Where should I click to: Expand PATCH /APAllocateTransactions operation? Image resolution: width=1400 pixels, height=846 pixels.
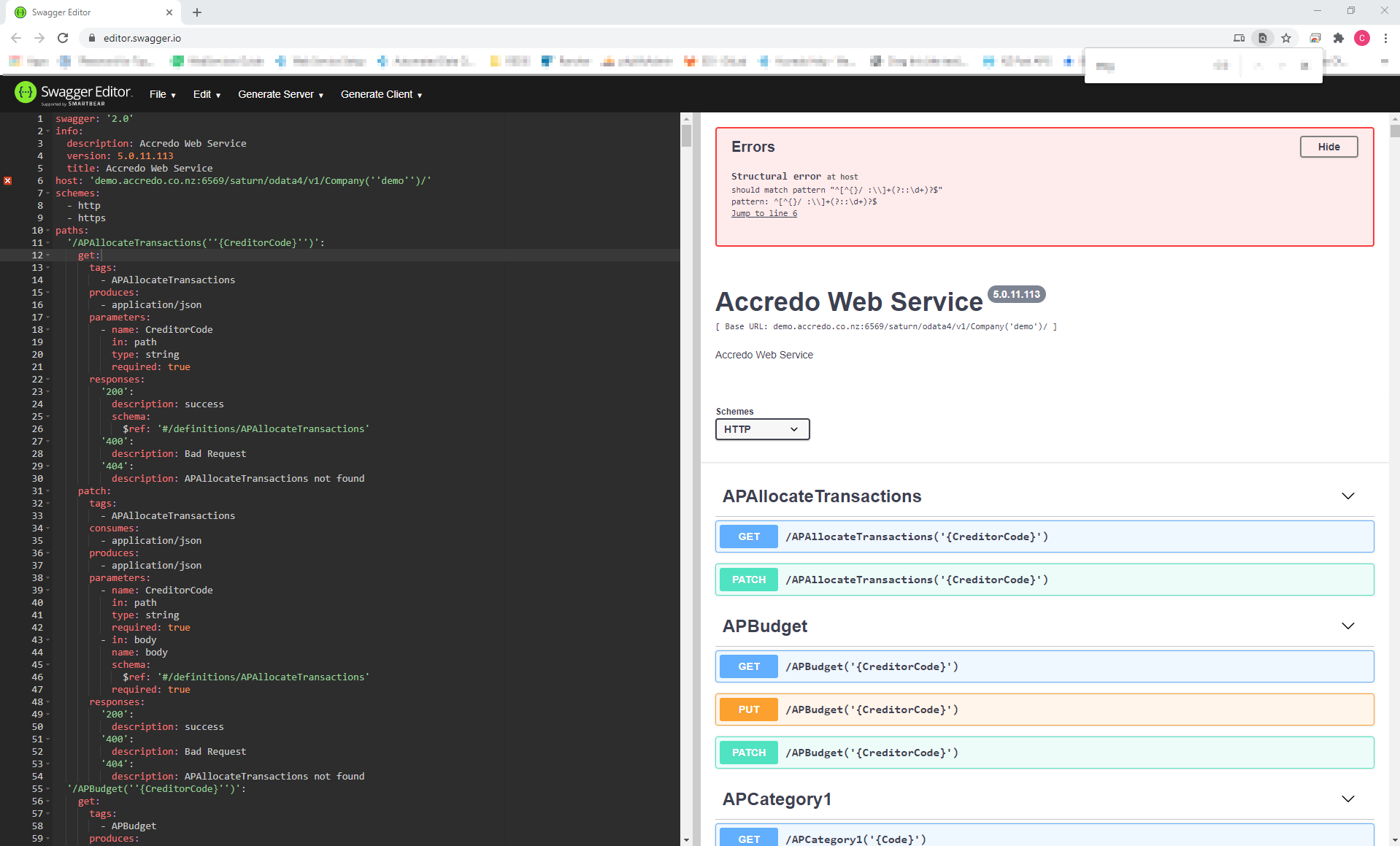1044,580
